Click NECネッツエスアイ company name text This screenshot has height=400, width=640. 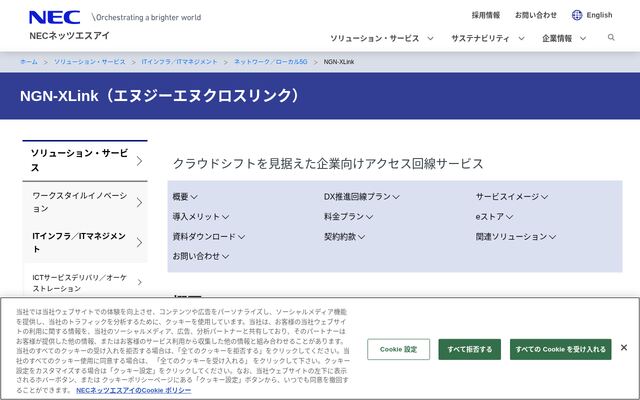coord(69,36)
